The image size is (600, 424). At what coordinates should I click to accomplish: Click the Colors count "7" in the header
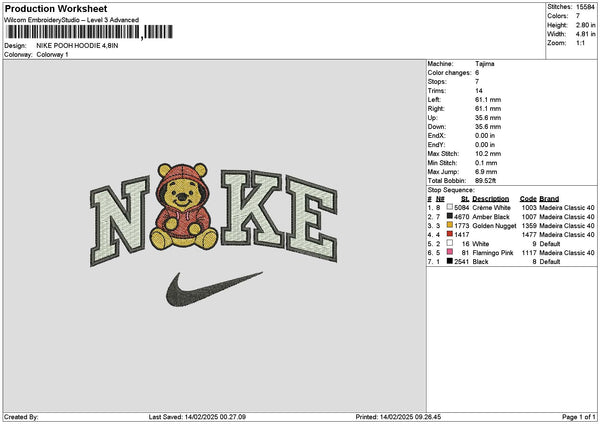coord(578,16)
